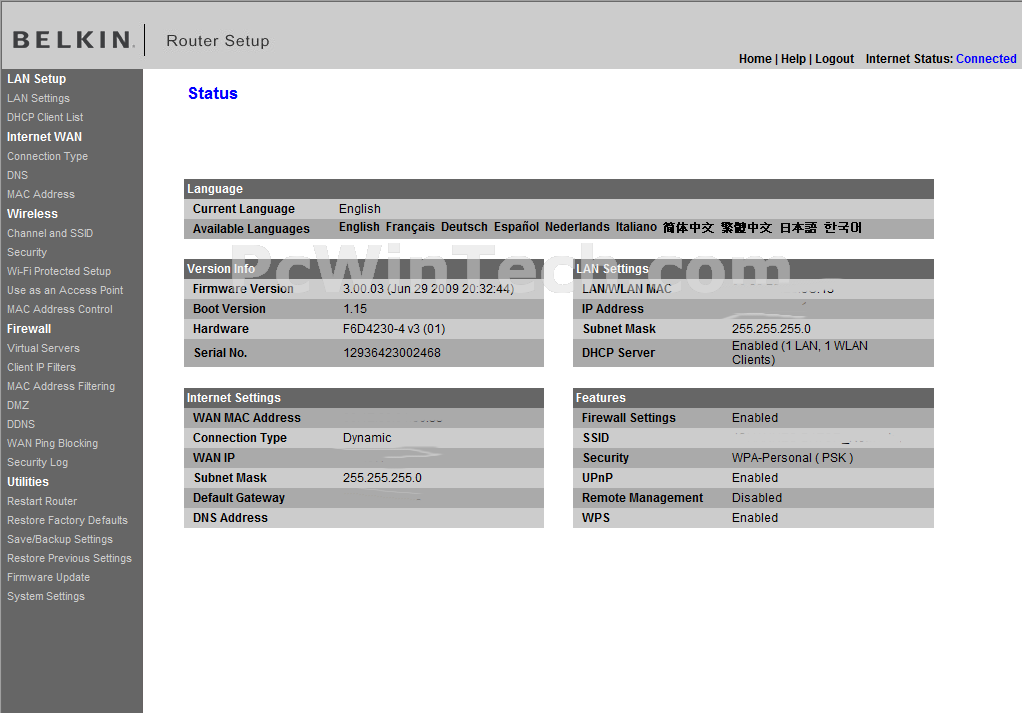1022x713 pixels.
Task: Switch language to 繁體中文
Action: pyautogui.click(x=746, y=227)
